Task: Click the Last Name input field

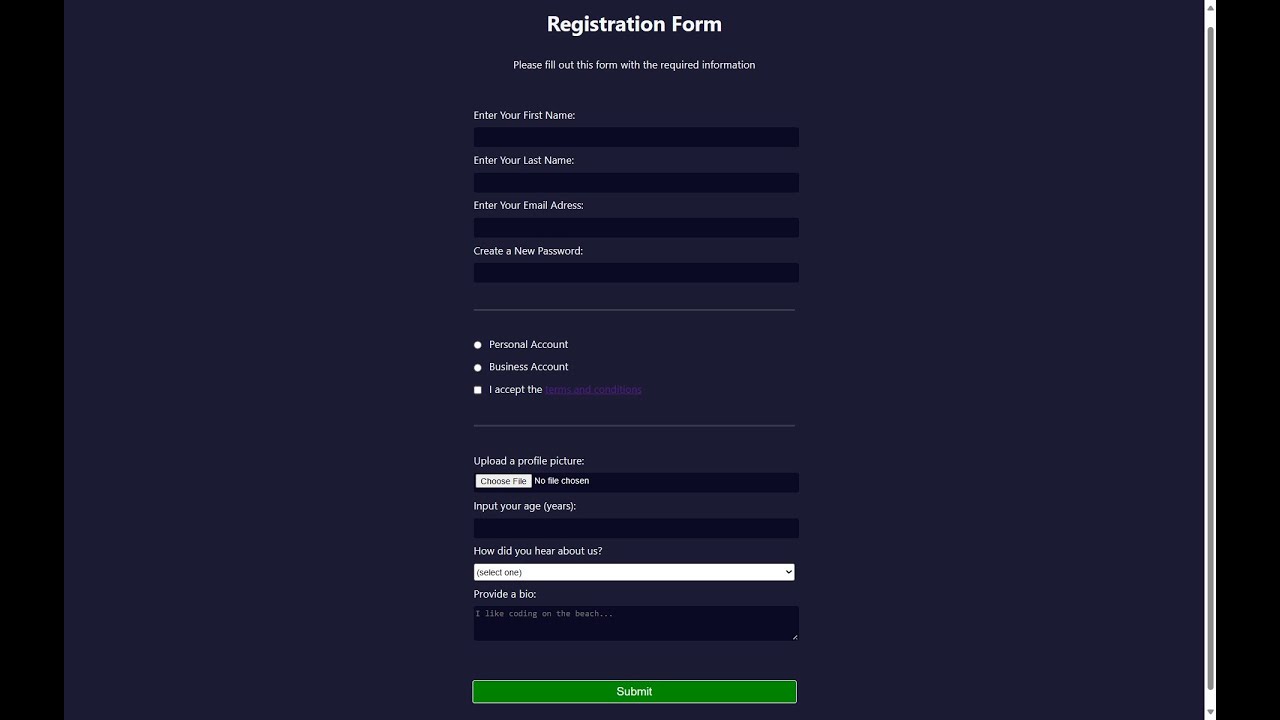Action: click(635, 183)
